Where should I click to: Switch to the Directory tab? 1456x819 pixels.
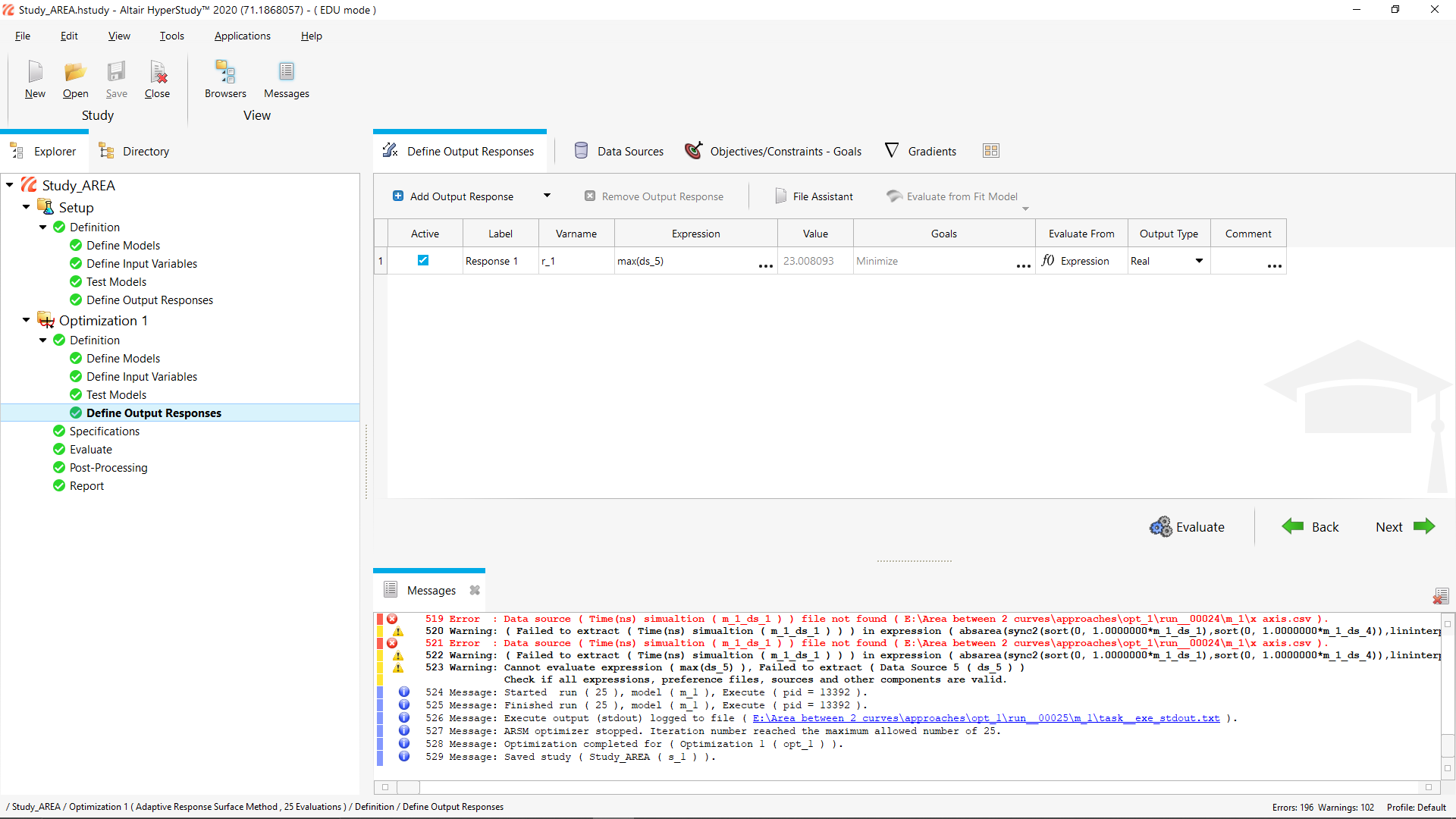134,151
